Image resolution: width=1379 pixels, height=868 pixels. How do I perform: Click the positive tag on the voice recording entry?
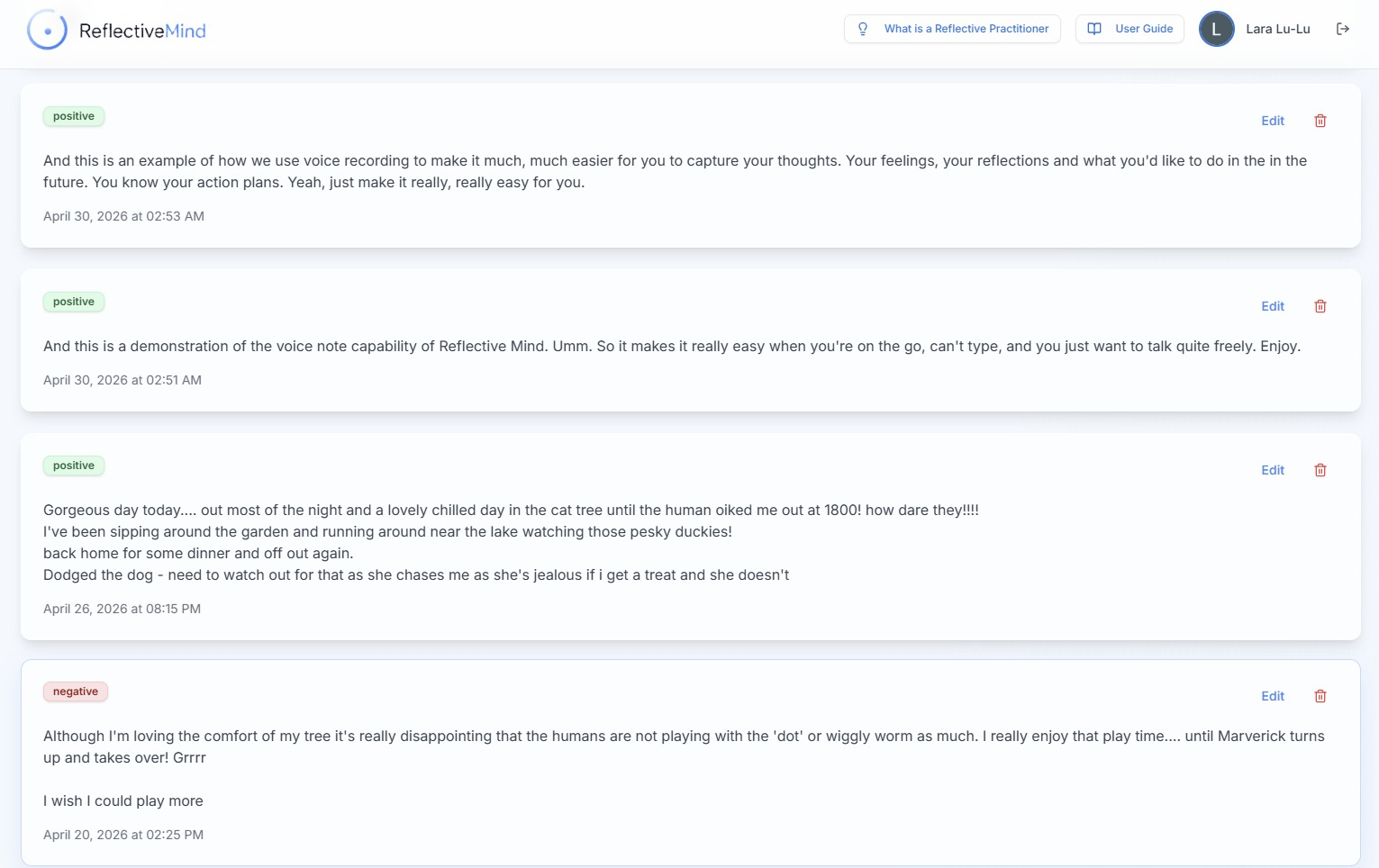tap(74, 116)
